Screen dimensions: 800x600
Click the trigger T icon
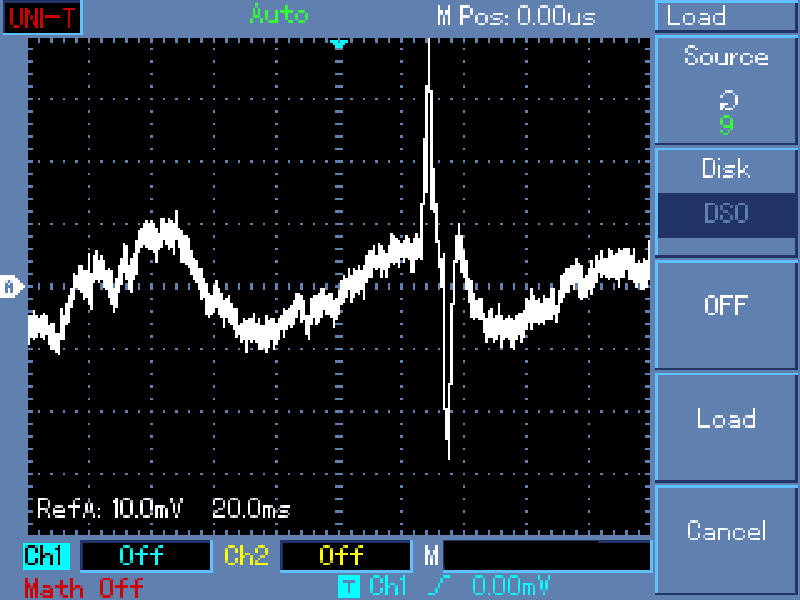pos(349,585)
